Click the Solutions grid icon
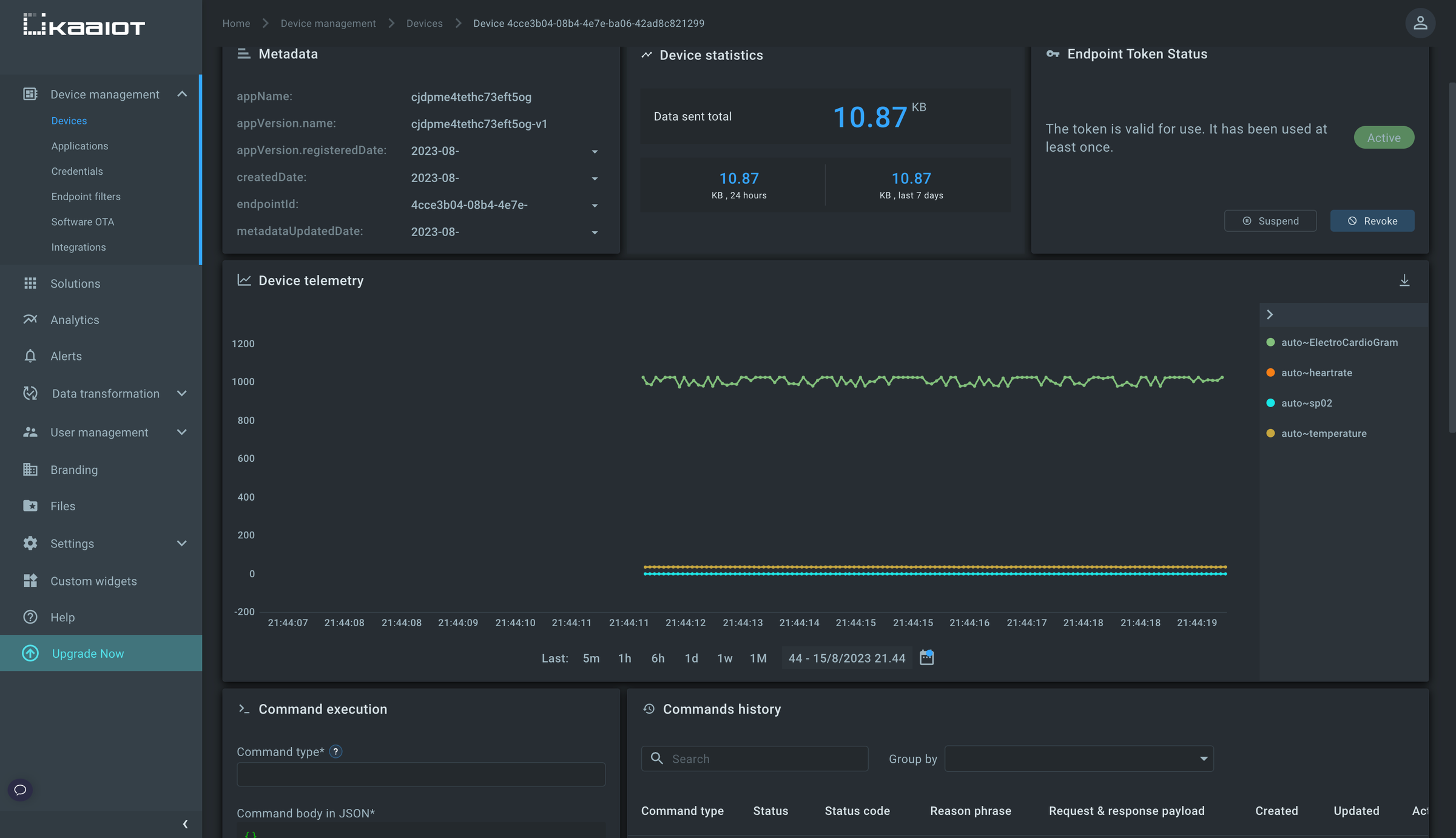 pos(30,283)
